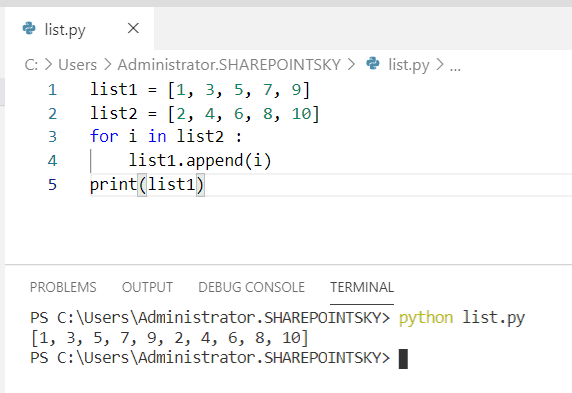Switch to the PROBLEMS panel tab

(63, 287)
